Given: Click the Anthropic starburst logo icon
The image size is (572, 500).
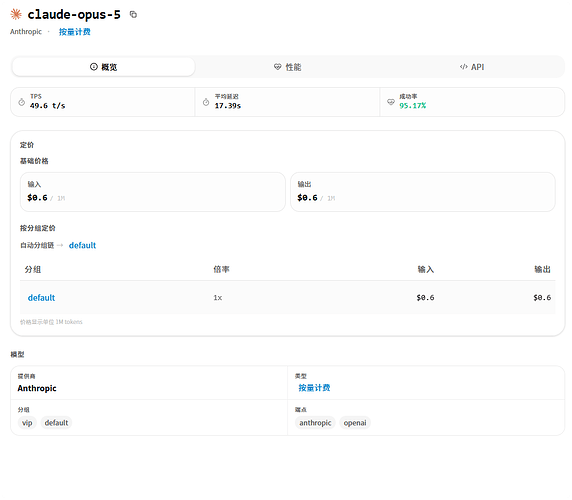Looking at the screenshot, I should click(x=16, y=14).
